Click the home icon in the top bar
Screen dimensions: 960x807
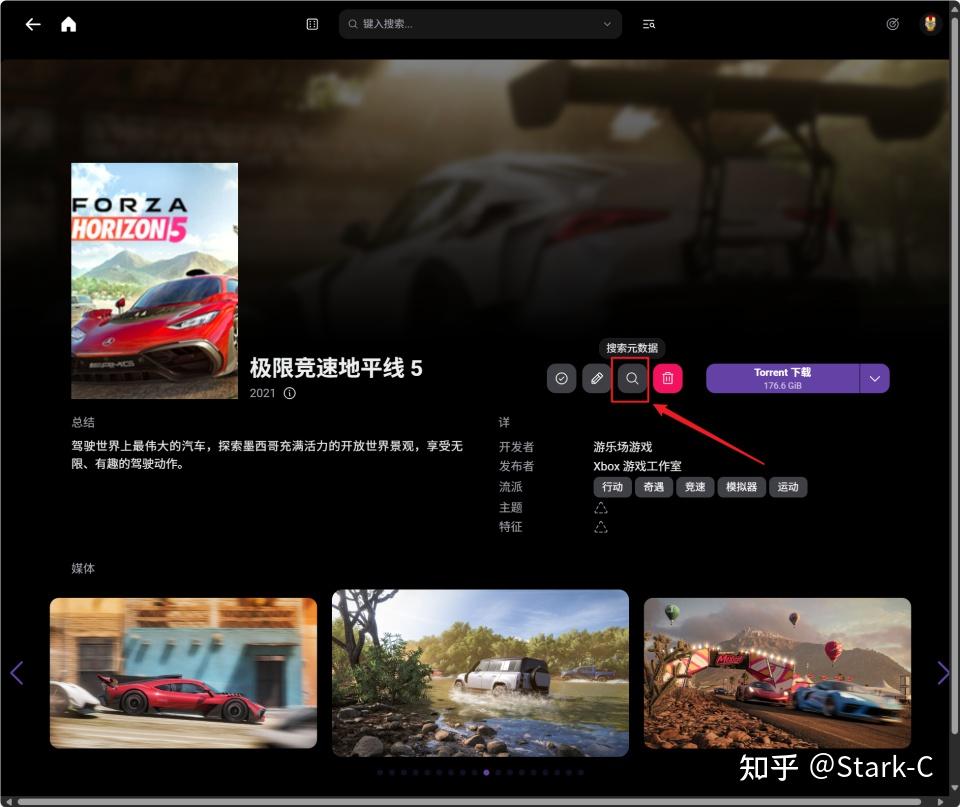[68, 24]
